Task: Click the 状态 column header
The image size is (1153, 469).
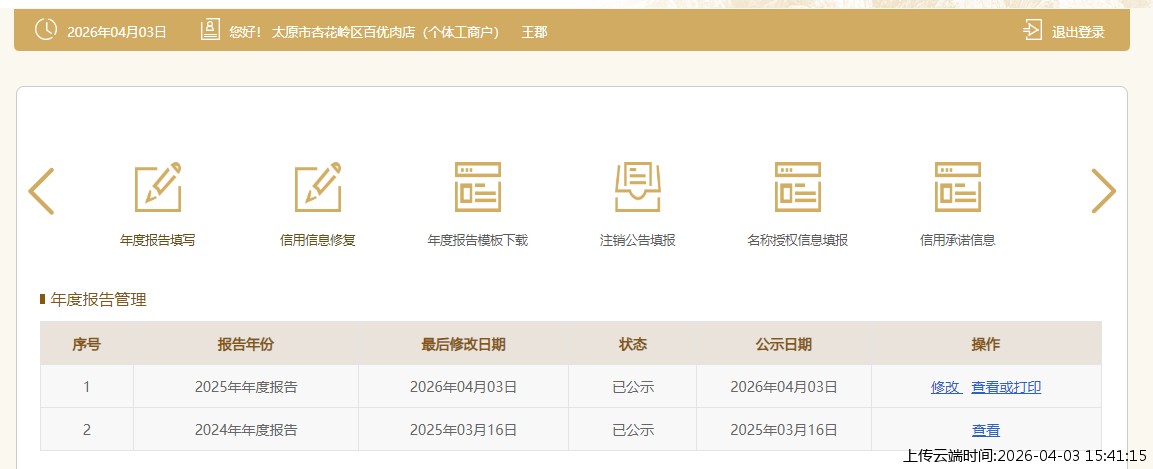Action: pyautogui.click(x=632, y=344)
